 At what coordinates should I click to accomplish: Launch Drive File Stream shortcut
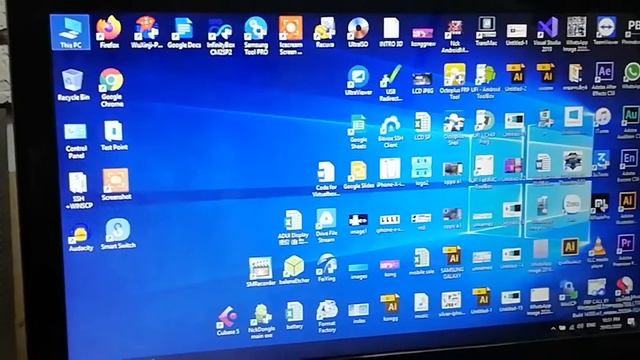(326, 225)
